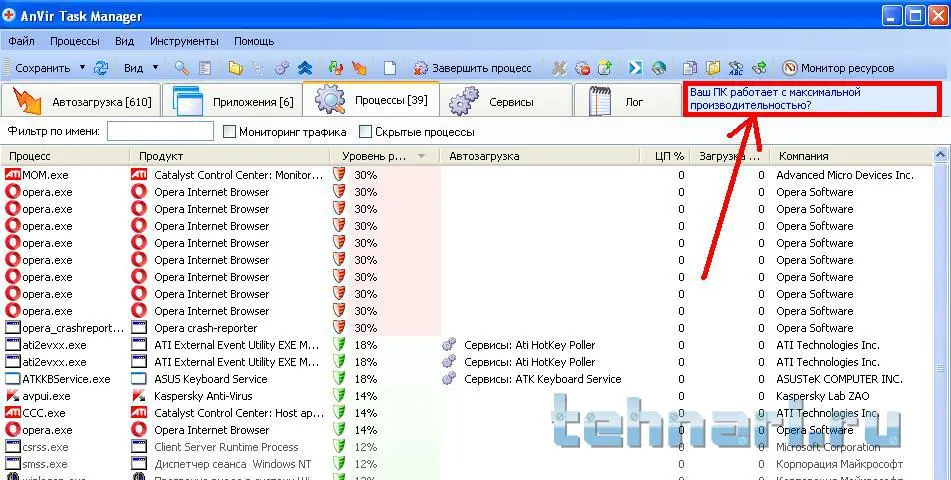Click the Завершить процесс button
Image resolution: width=951 pixels, height=480 pixels.
(x=472, y=68)
